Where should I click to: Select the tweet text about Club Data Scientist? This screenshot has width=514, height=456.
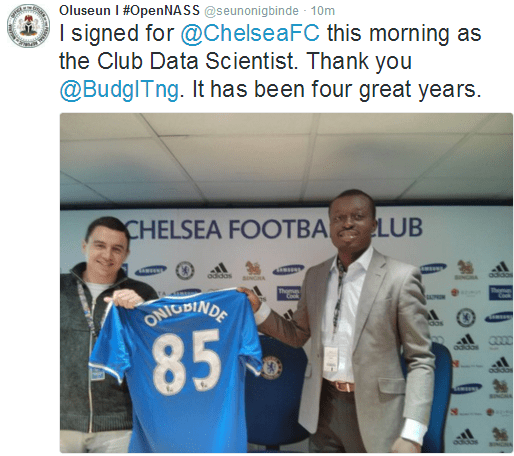pyautogui.click(x=270, y=61)
